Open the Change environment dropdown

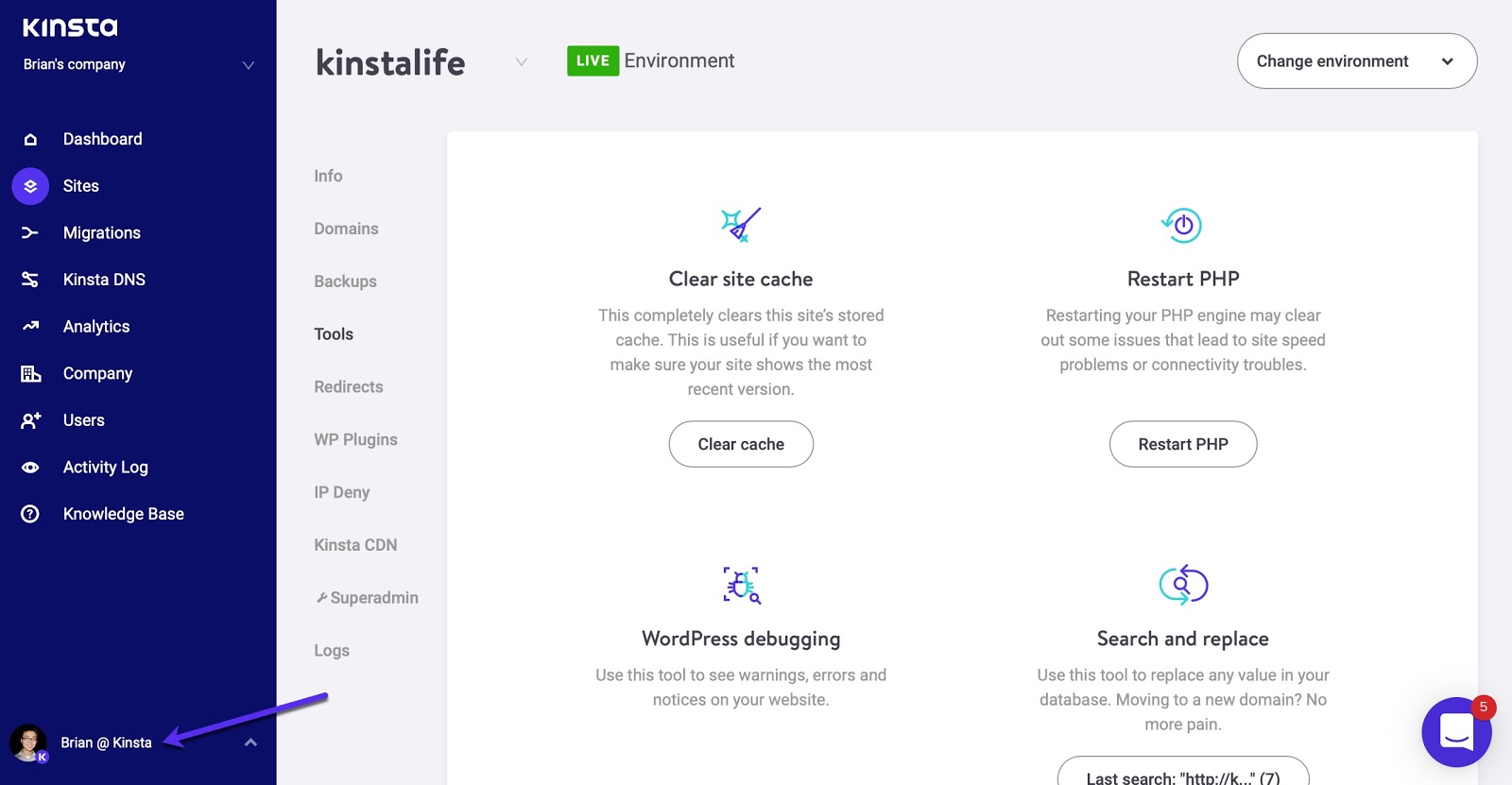pyautogui.click(x=1357, y=60)
